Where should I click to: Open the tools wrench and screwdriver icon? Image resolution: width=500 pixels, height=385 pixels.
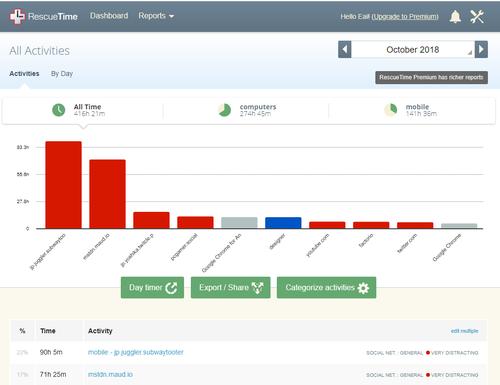click(477, 16)
